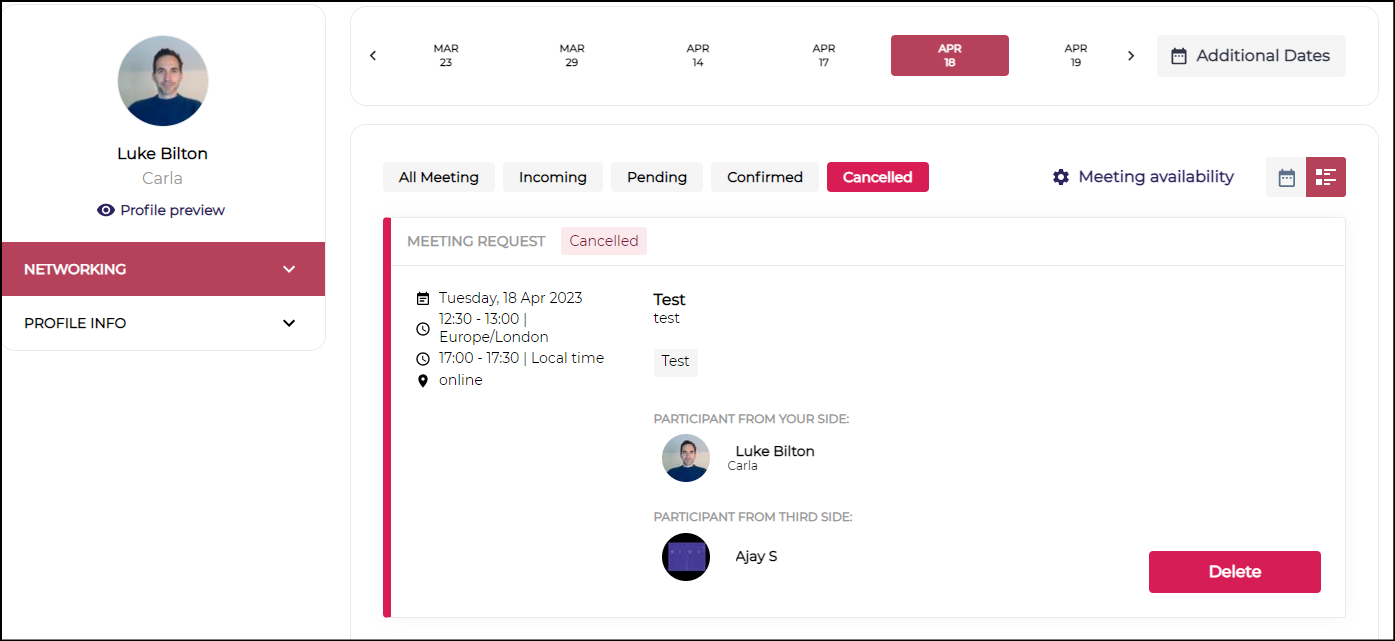Viewport: 1395px width, 641px height.
Task: Click Luke Bilton's sidebar profile photo
Action: (x=163, y=81)
